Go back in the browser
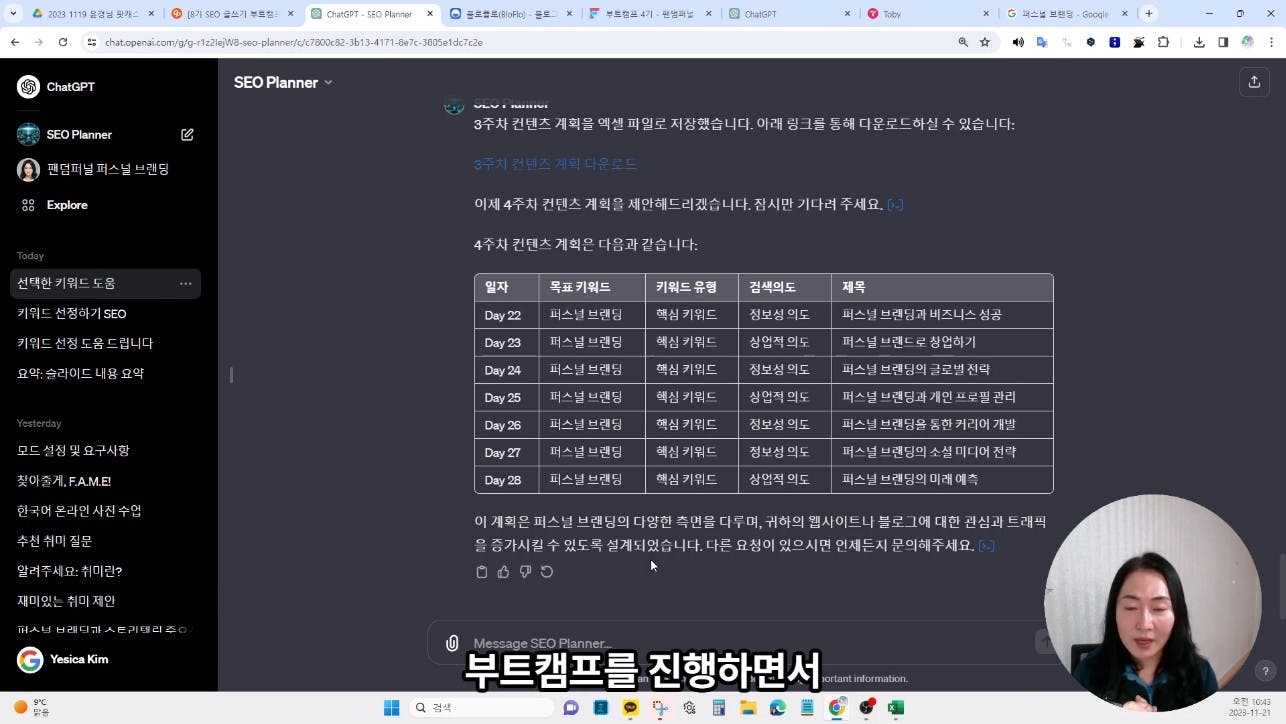 (15, 42)
